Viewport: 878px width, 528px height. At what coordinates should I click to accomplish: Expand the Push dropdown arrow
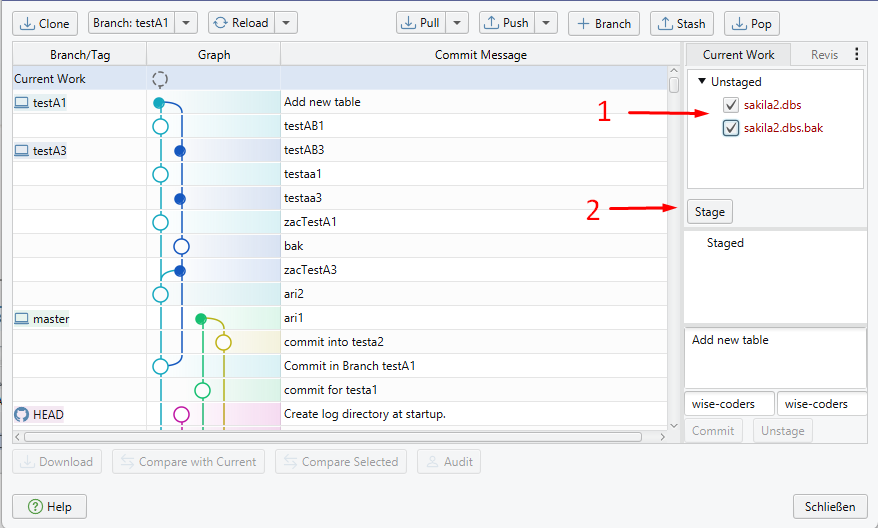(x=546, y=23)
